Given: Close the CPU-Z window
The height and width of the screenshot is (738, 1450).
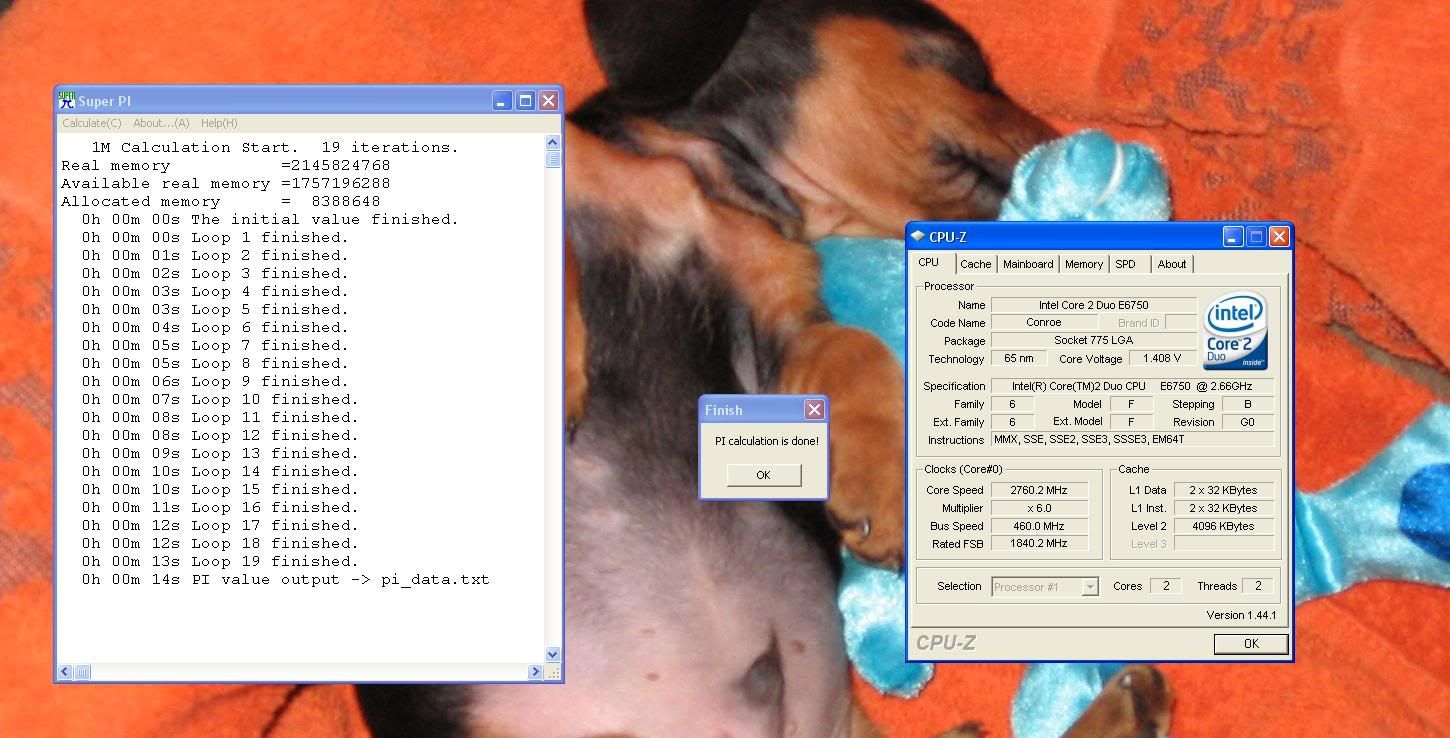Looking at the screenshot, I should pyautogui.click(x=1279, y=237).
